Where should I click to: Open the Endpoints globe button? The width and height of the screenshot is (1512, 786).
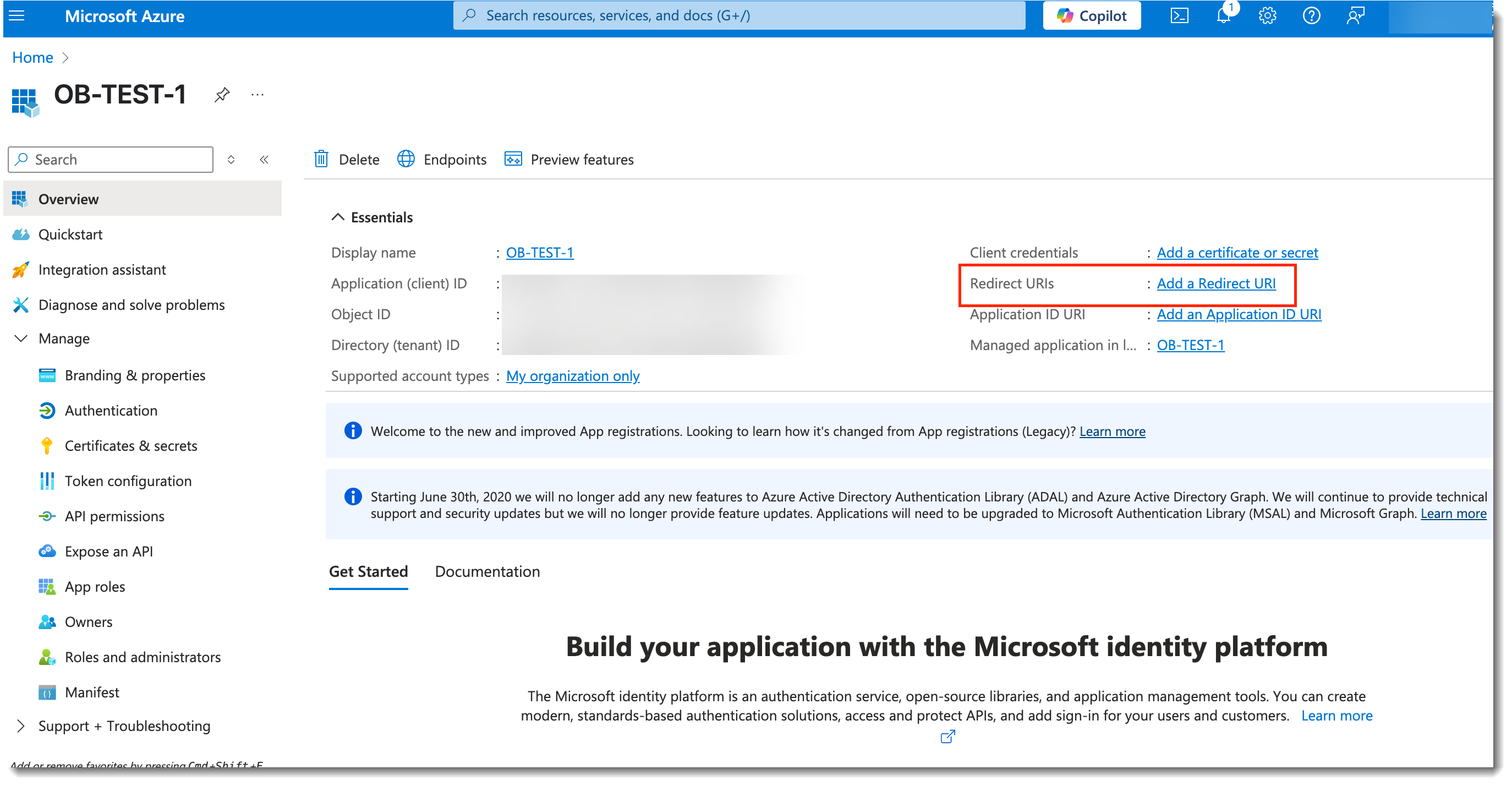coord(442,160)
